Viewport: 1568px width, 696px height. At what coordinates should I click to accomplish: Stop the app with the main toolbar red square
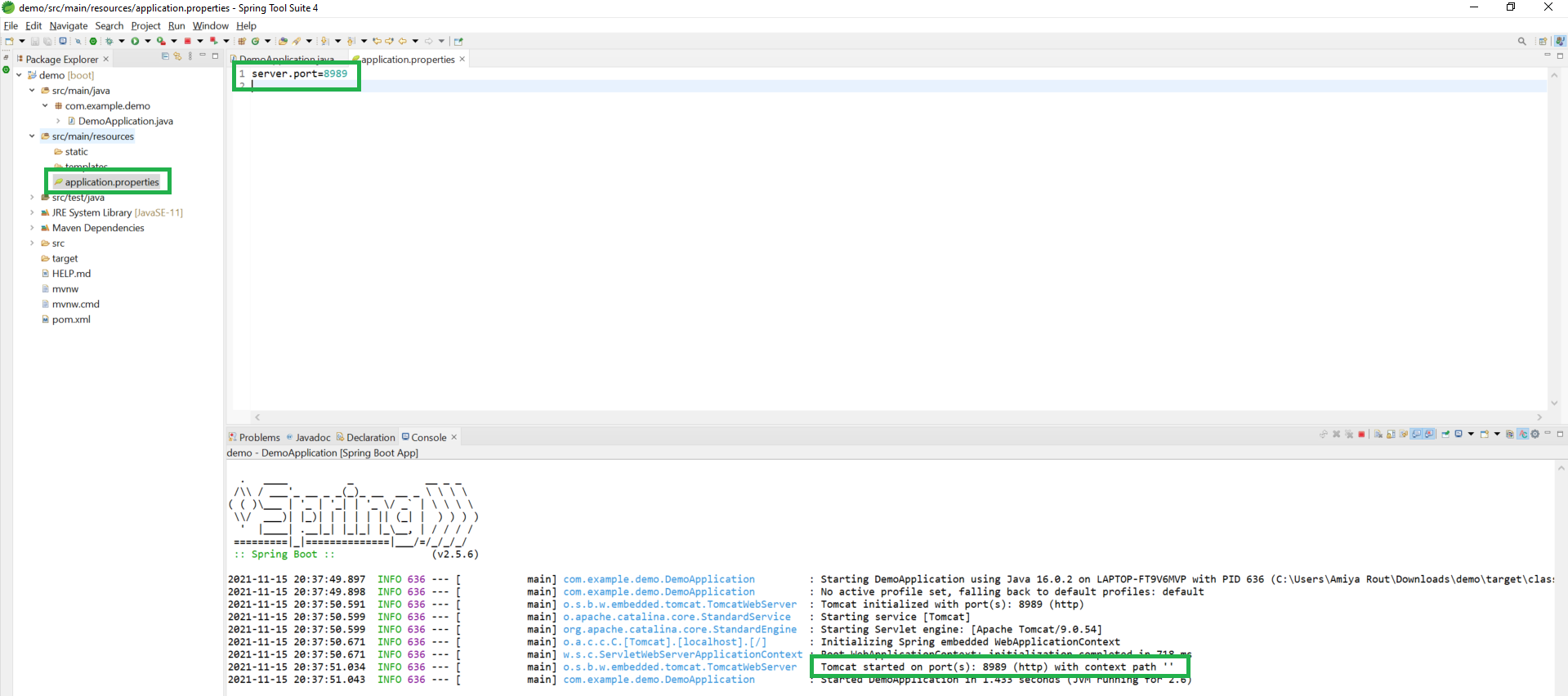coord(187,41)
